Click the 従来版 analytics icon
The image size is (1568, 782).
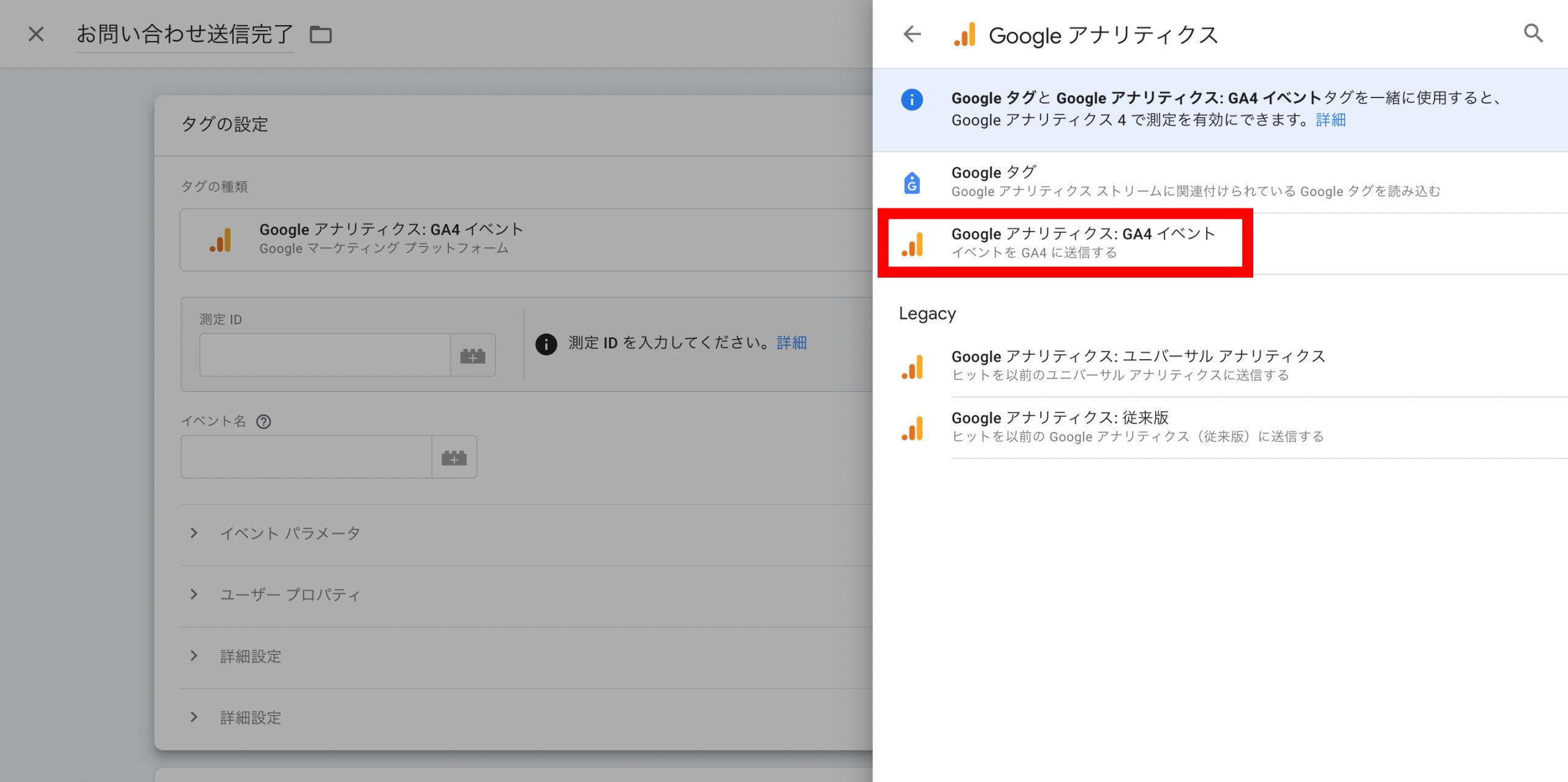912,428
